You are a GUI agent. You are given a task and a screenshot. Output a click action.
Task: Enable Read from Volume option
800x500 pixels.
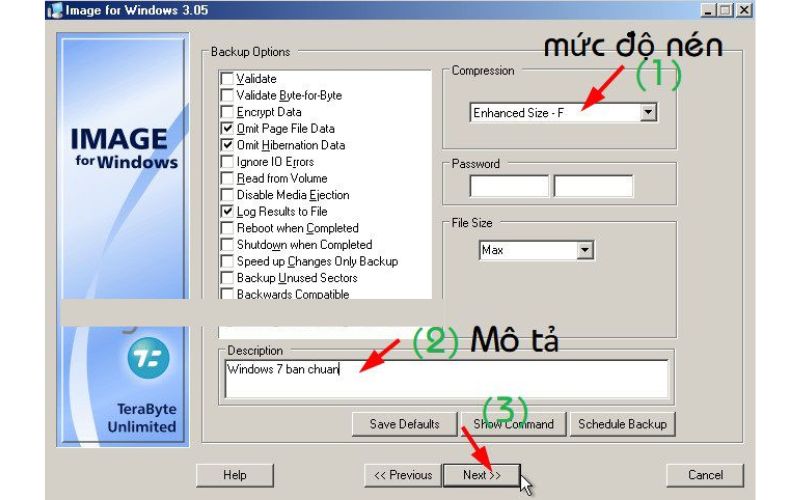(227, 178)
